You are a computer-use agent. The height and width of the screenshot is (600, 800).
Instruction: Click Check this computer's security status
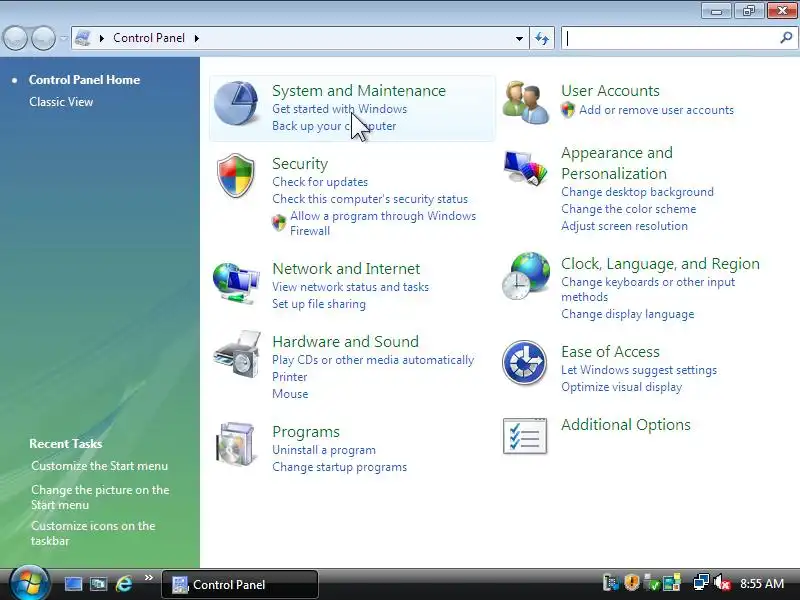pyautogui.click(x=370, y=199)
